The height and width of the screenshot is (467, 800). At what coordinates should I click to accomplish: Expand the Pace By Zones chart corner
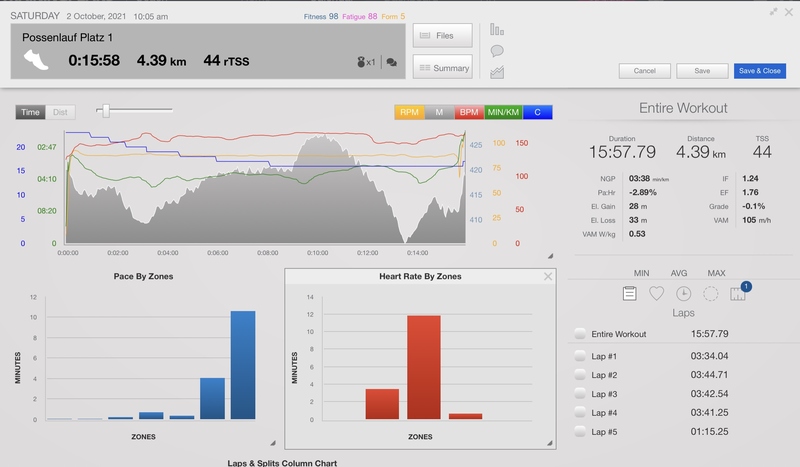click(272, 442)
